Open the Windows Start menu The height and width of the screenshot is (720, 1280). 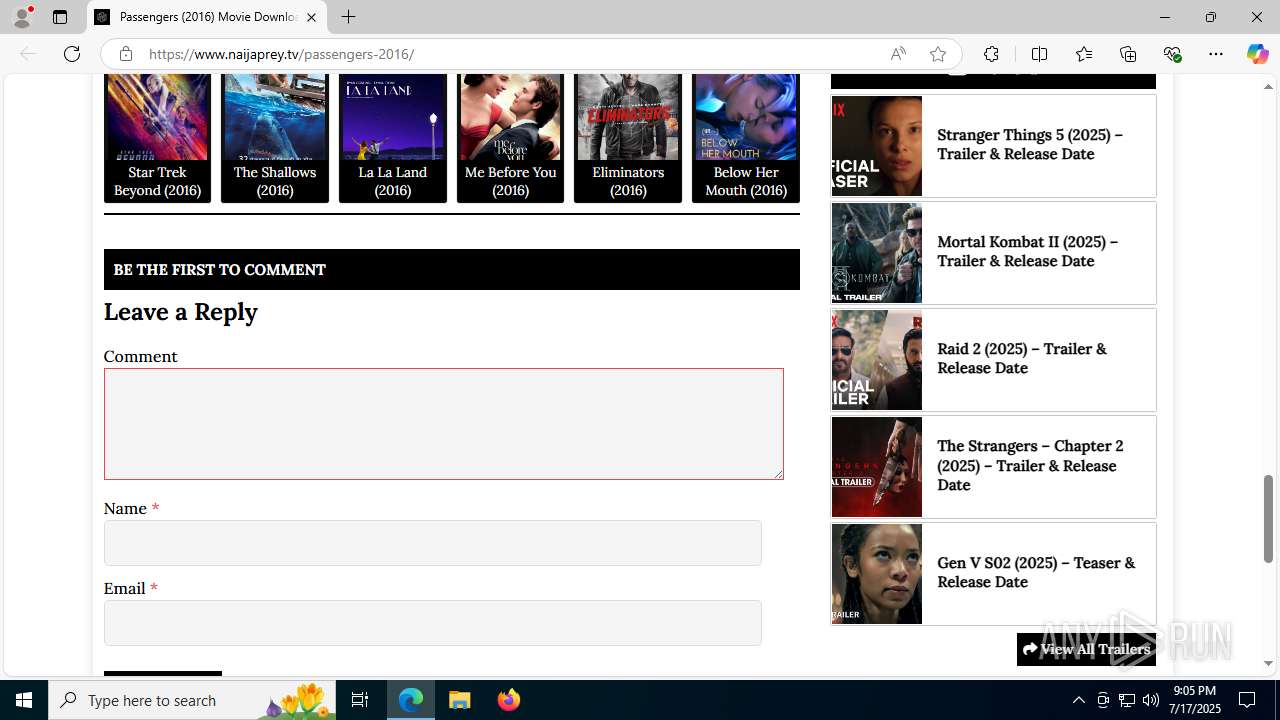pos(24,700)
